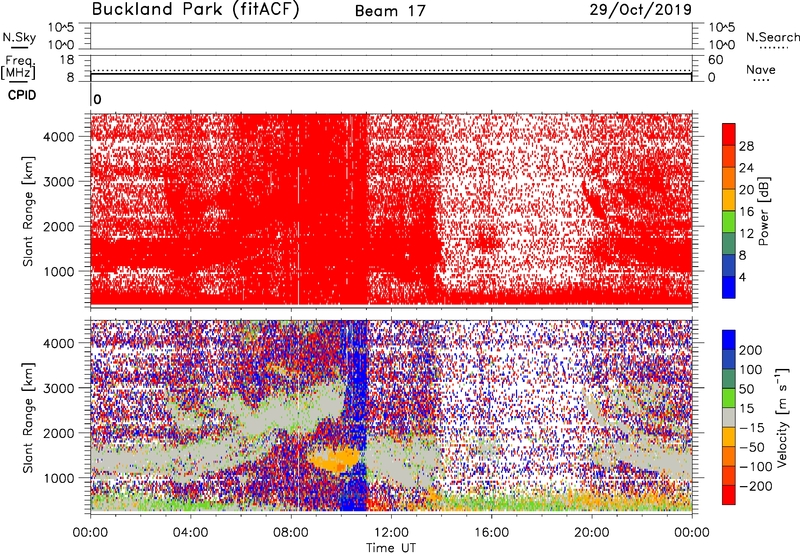This screenshot has width=800, height=554.
Task: Click the '60' Nave axis tick
Action: point(715,60)
